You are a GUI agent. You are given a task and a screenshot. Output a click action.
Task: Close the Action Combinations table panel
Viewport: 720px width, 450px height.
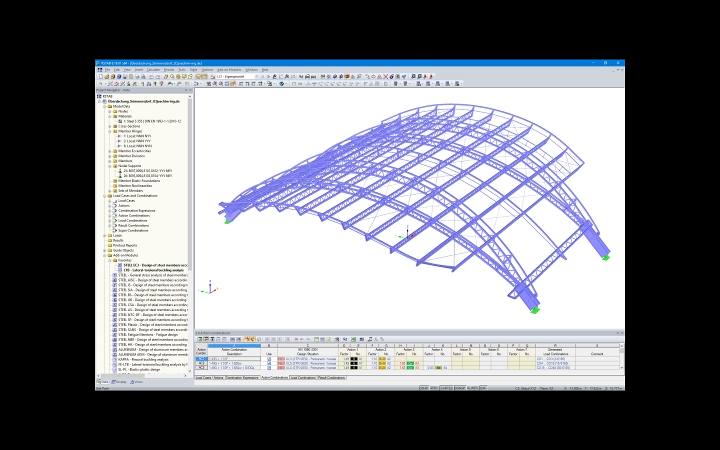pyautogui.click(x=621, y=333)
